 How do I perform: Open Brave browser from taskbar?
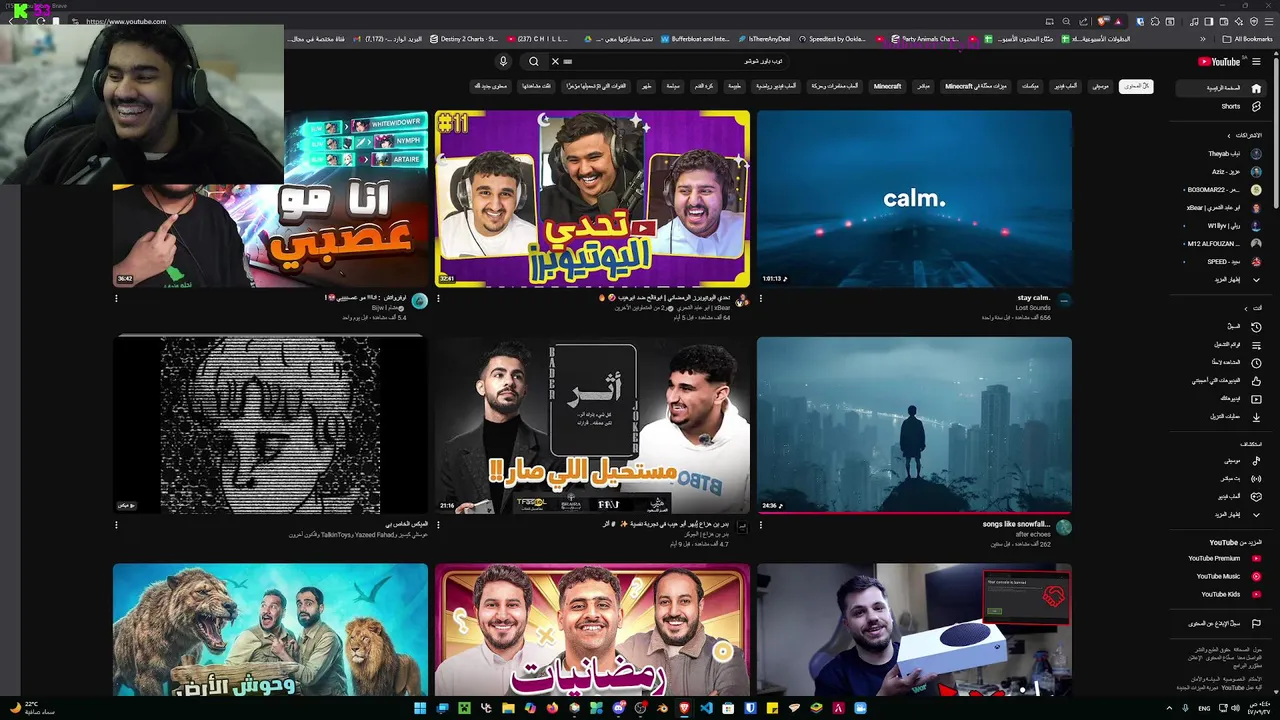tap(684, 708)
